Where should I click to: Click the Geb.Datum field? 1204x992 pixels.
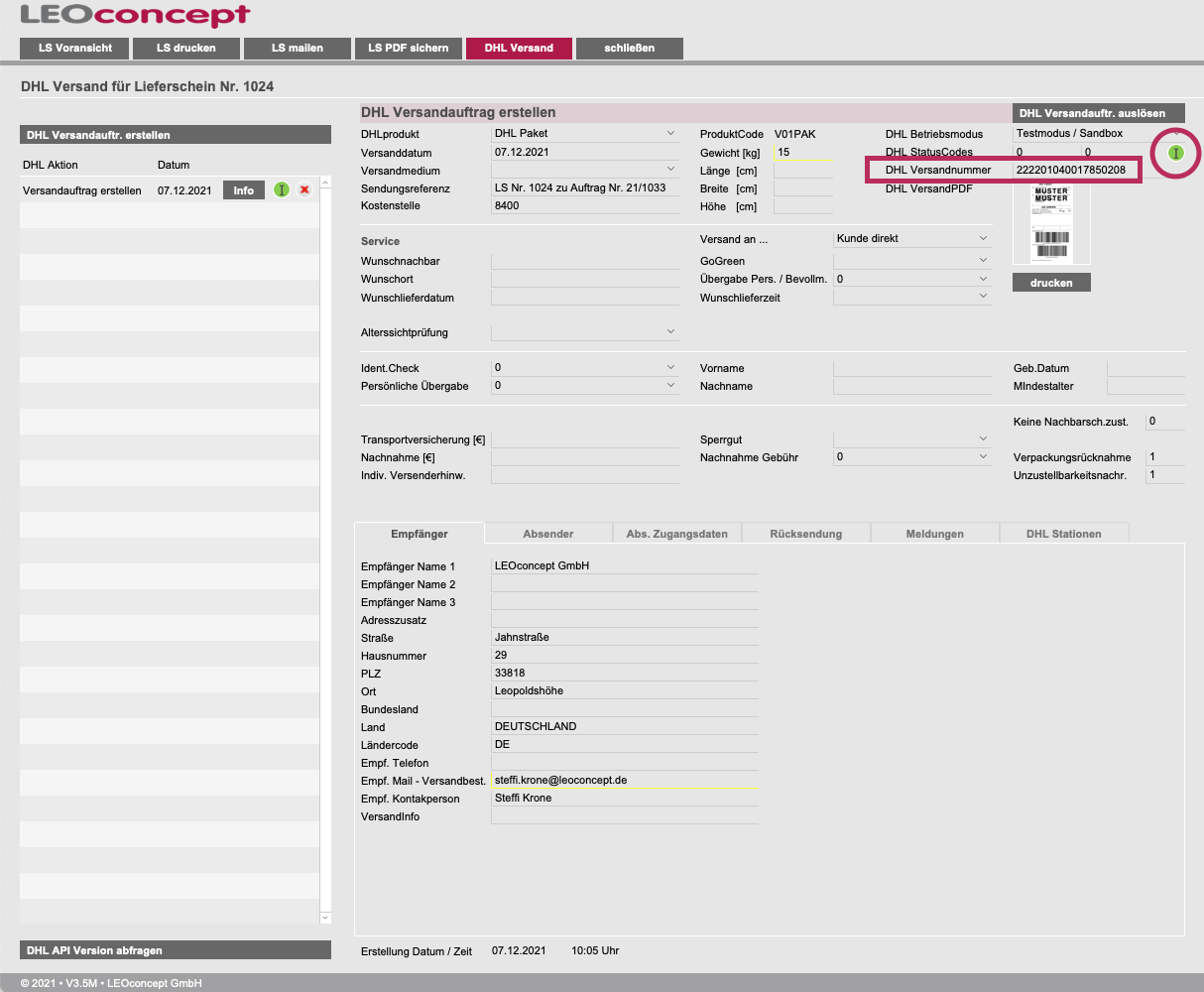[1145, 368]
